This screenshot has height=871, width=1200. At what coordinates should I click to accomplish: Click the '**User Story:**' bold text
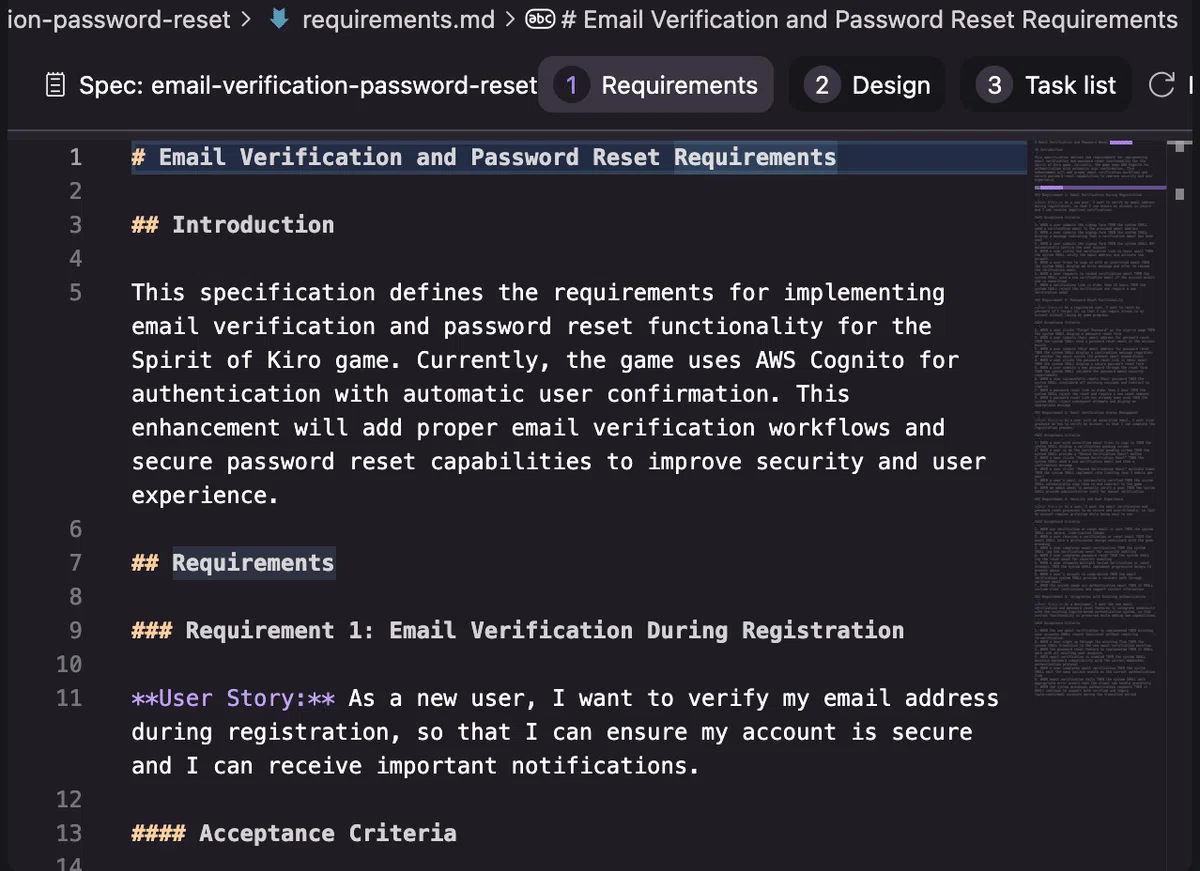click(x=233, y=698)
